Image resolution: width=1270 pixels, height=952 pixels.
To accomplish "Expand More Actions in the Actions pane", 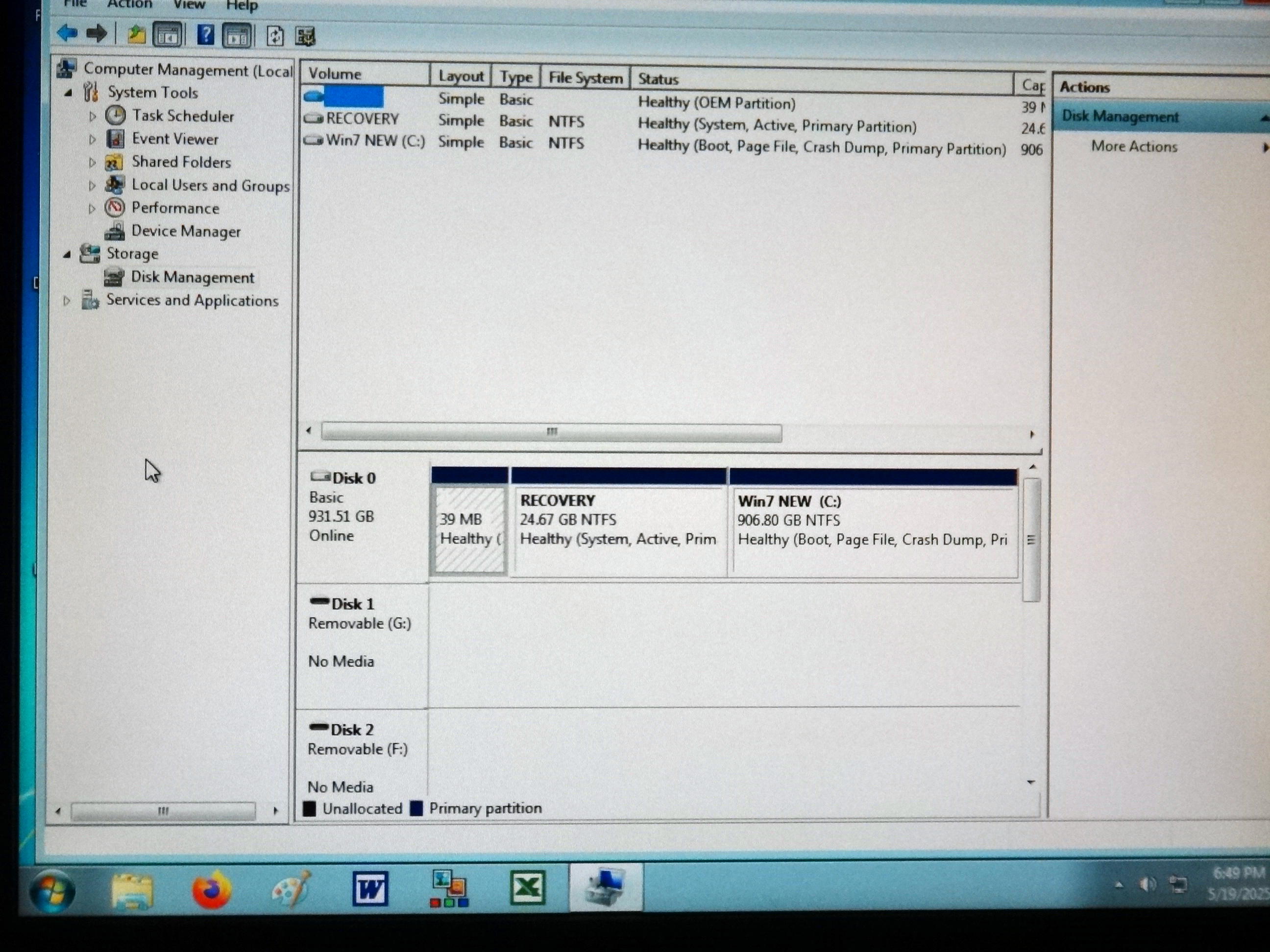I will click(x=1134, y=147).
